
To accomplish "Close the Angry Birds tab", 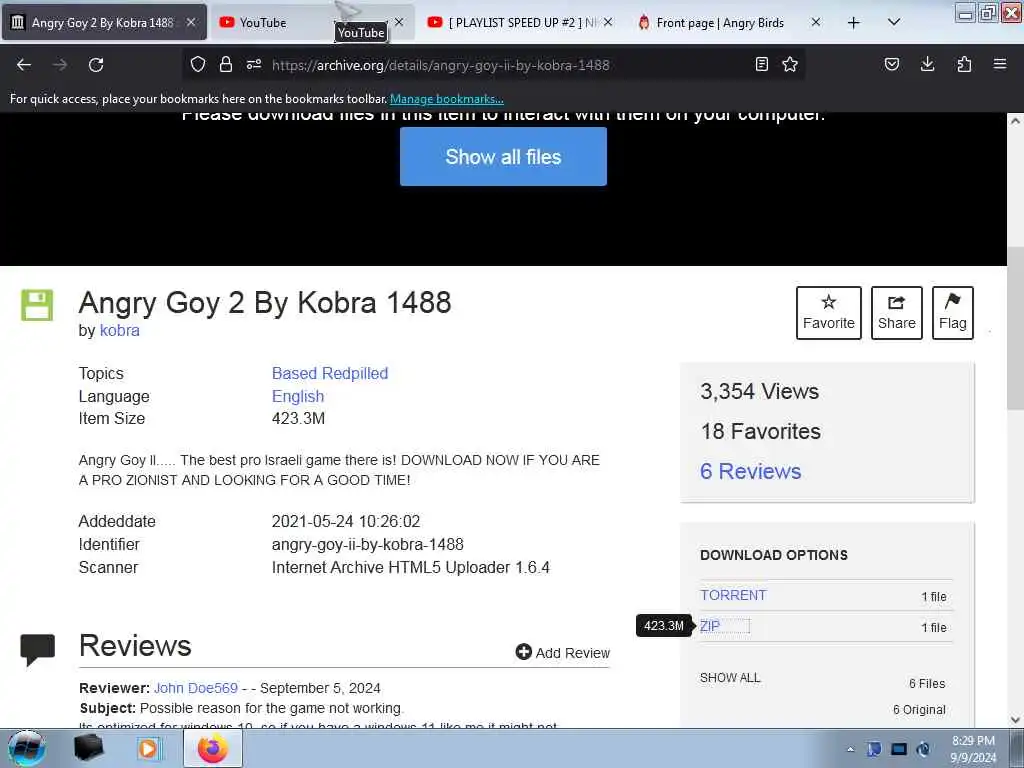I will [x=816, y=22].
